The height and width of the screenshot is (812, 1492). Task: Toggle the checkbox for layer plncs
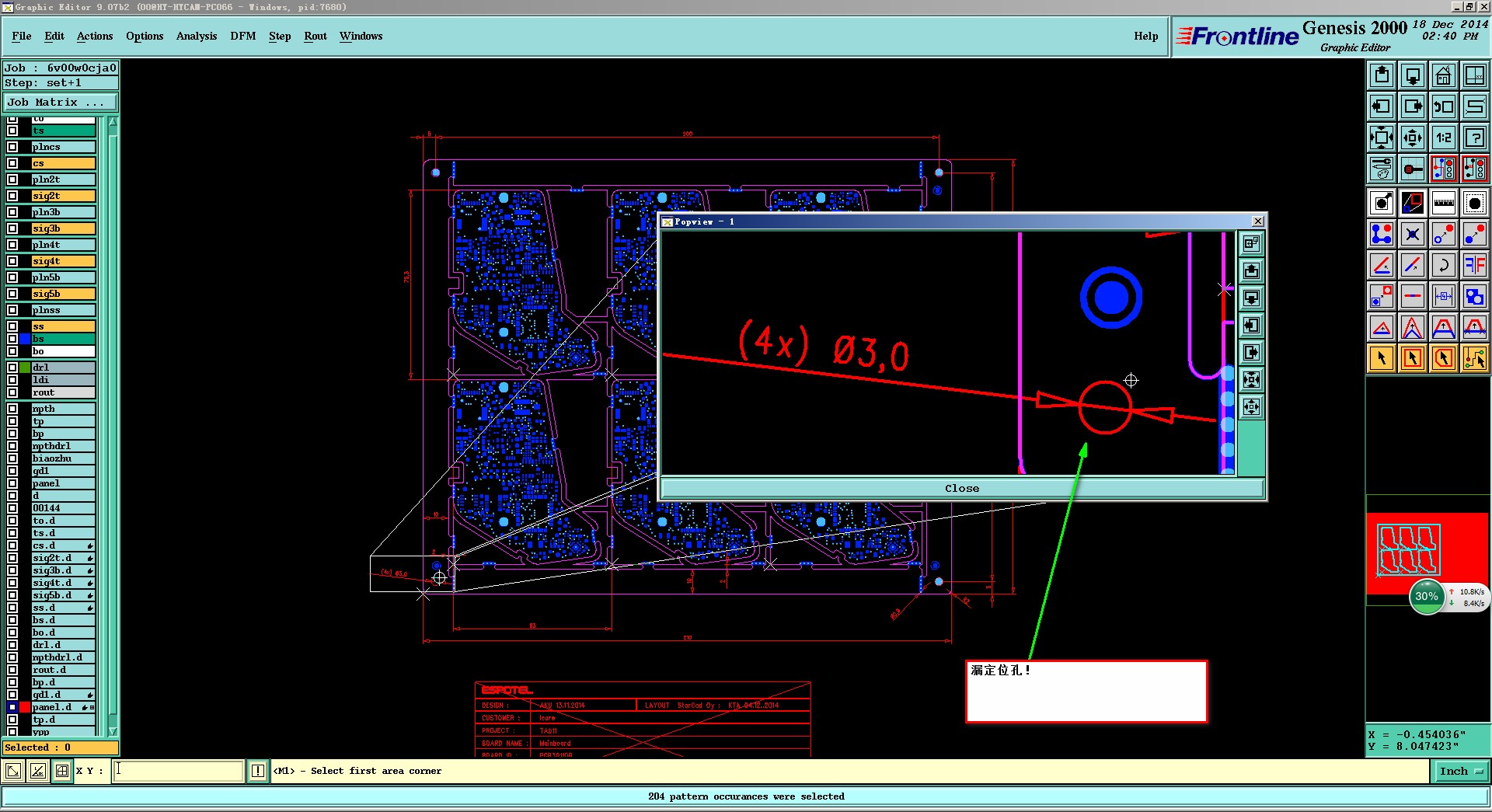pyautogui.click(x=12, y=147)
